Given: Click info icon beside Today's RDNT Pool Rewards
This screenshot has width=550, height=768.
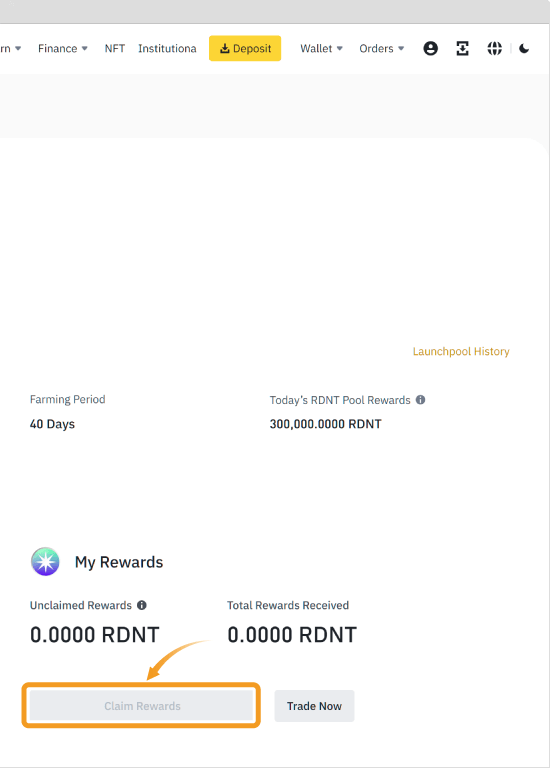Looking at the screenshot, I should point(420,400).
